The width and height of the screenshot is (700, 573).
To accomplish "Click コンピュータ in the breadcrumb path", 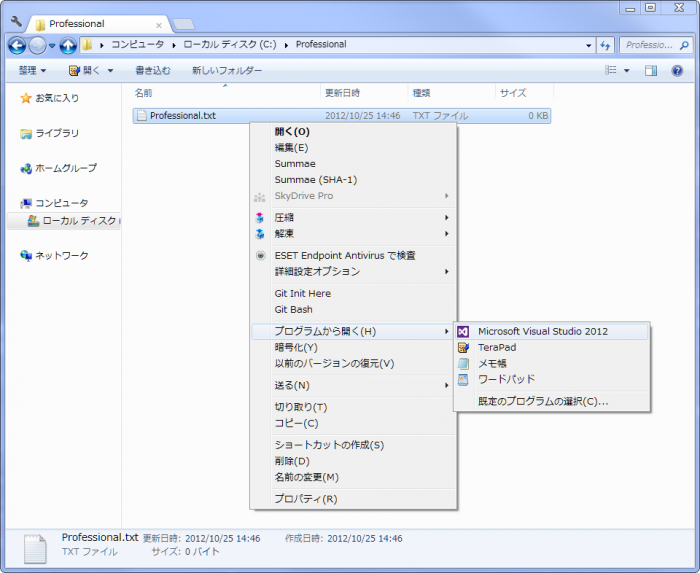I will tap(138, 45).
